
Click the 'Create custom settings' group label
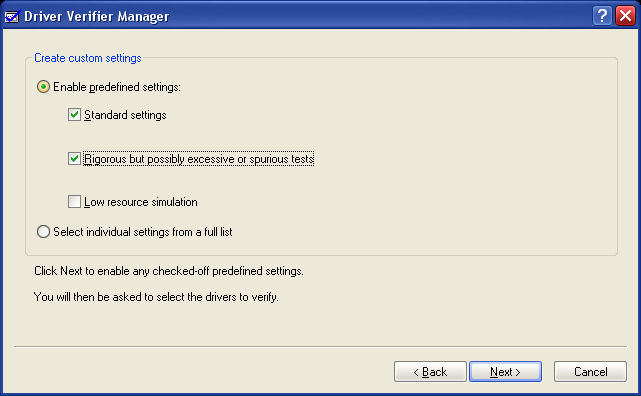point(87,58)
